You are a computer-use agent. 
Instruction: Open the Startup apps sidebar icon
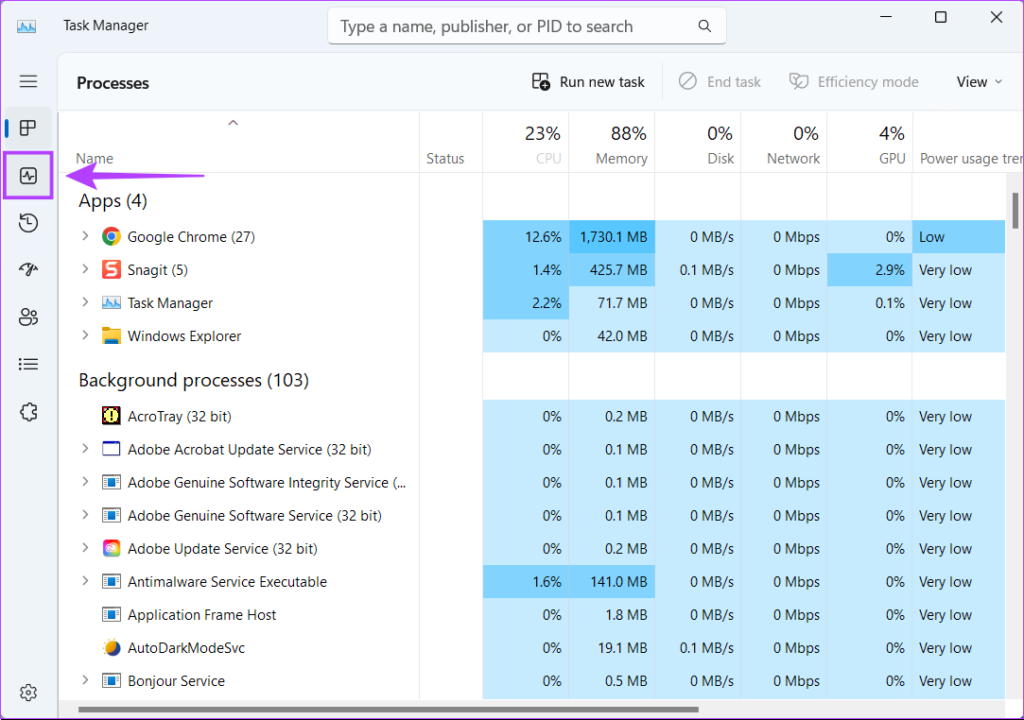[28, 270]
